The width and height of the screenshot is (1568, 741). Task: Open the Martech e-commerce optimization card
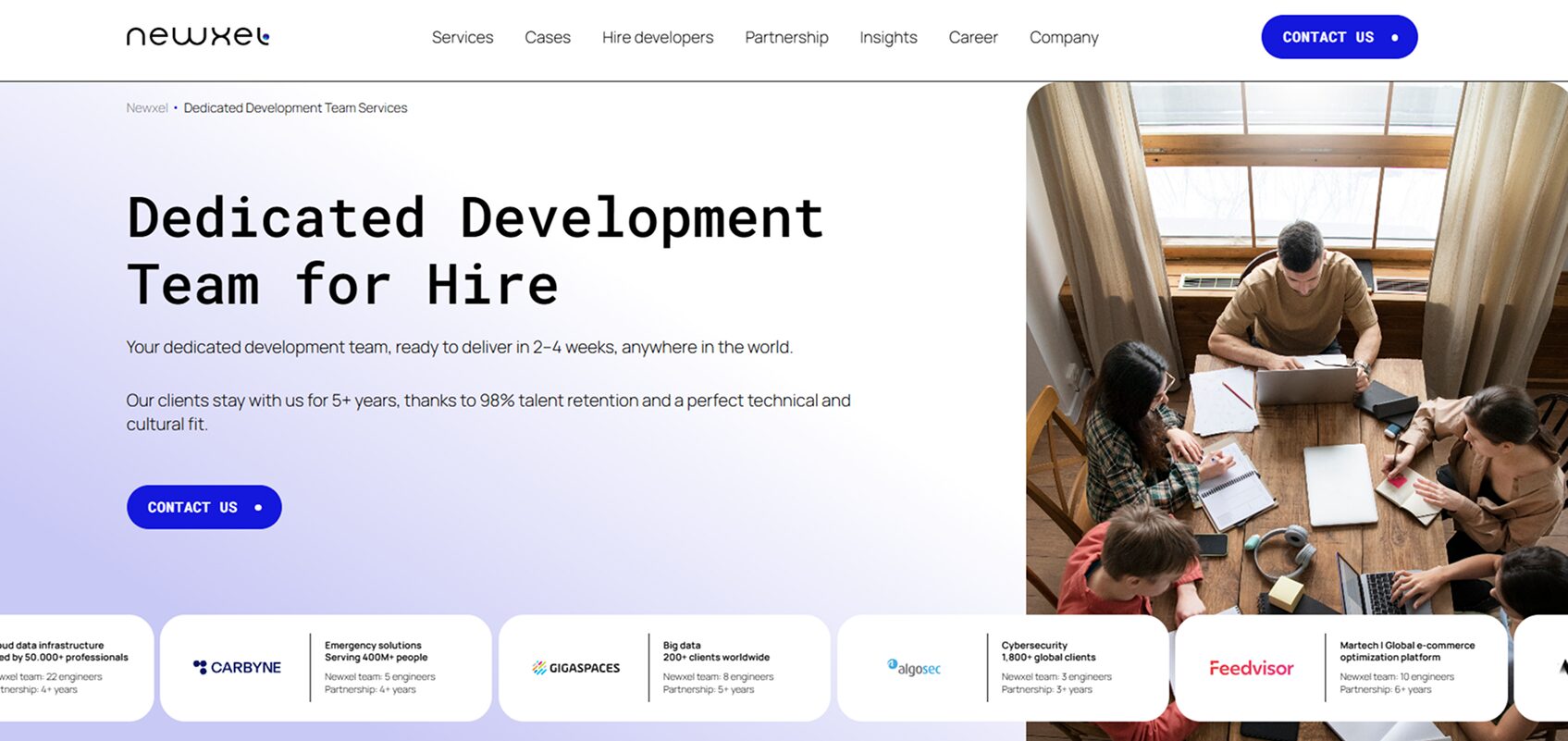[1341, 668]
